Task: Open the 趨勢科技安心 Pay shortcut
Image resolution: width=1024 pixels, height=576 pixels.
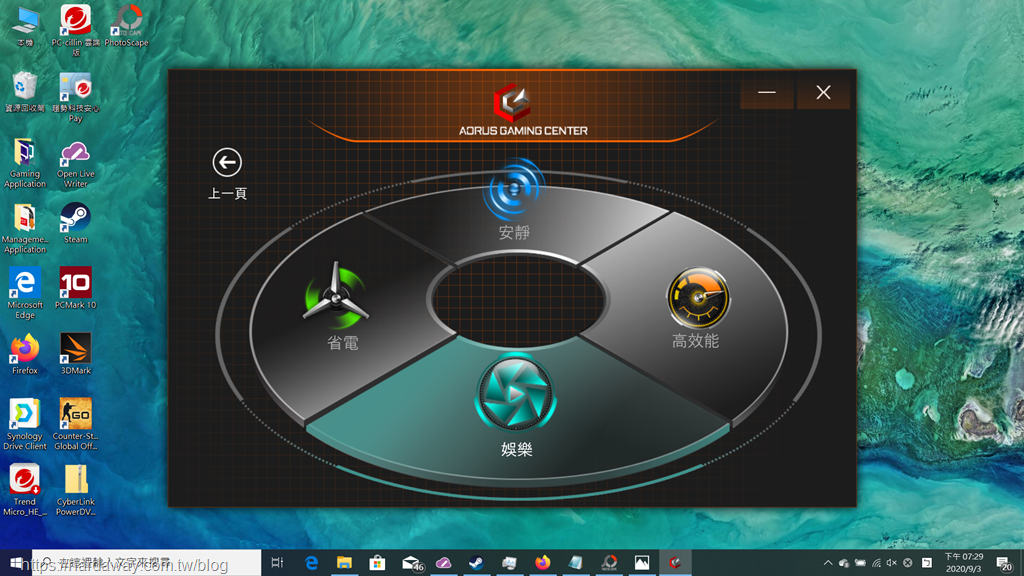Action: tap(76, 97)
